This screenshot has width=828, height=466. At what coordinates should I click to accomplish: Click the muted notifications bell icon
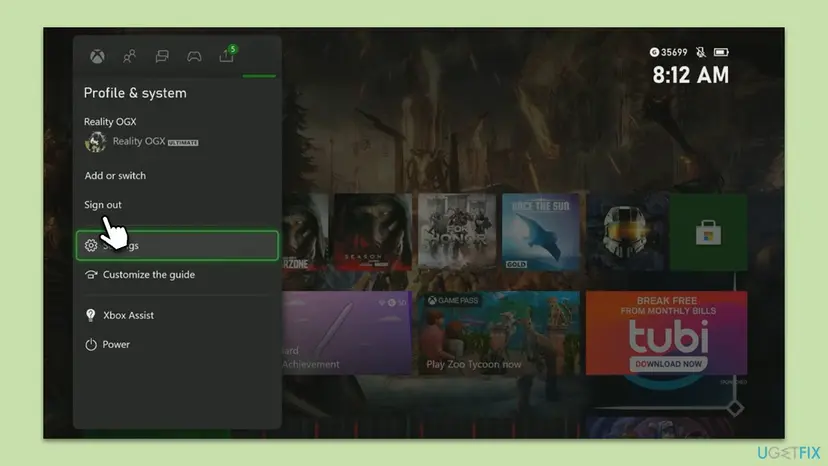(x=701, y=52)
